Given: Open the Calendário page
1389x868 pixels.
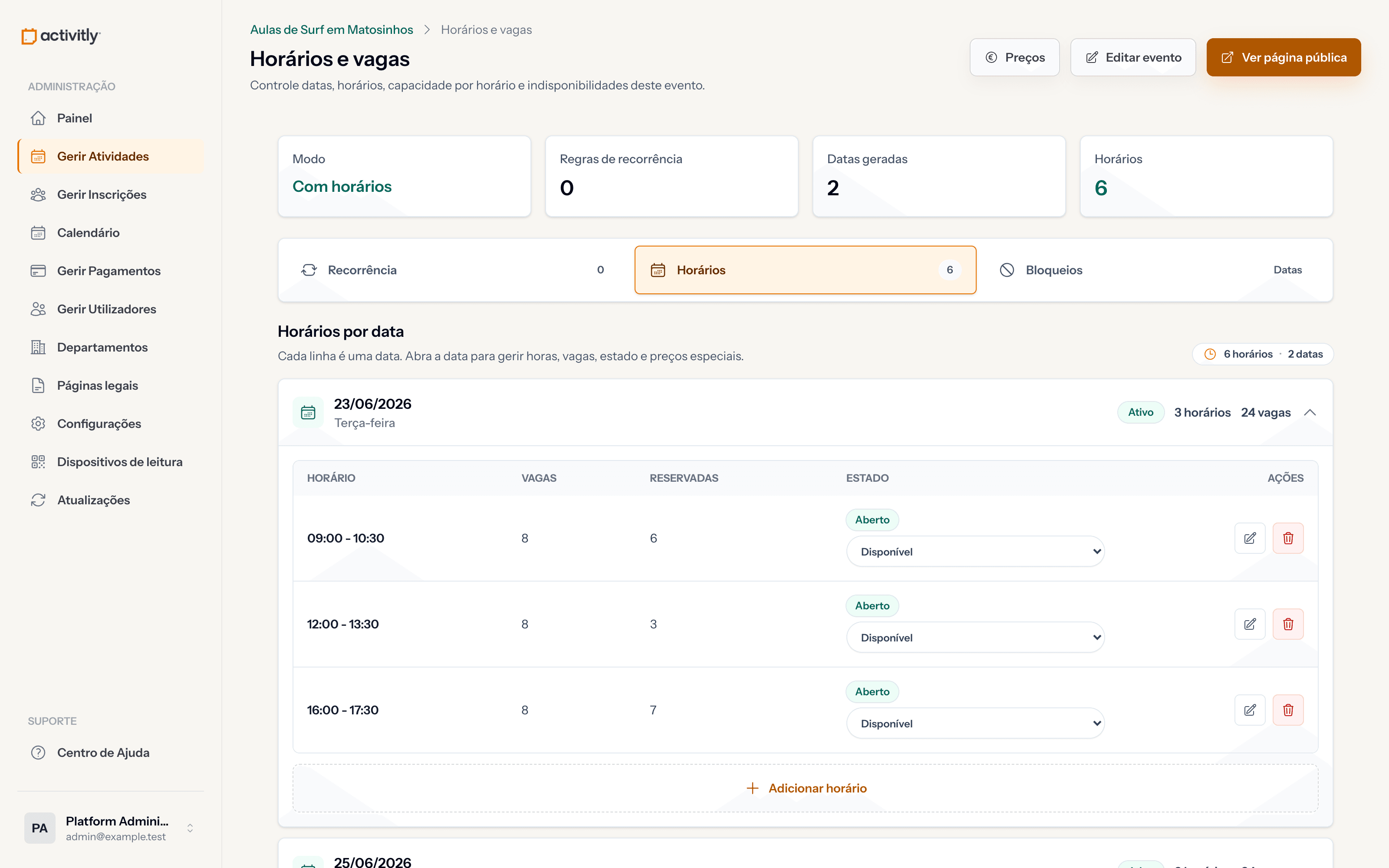Looking at the screenshot, I should point(111,233).
